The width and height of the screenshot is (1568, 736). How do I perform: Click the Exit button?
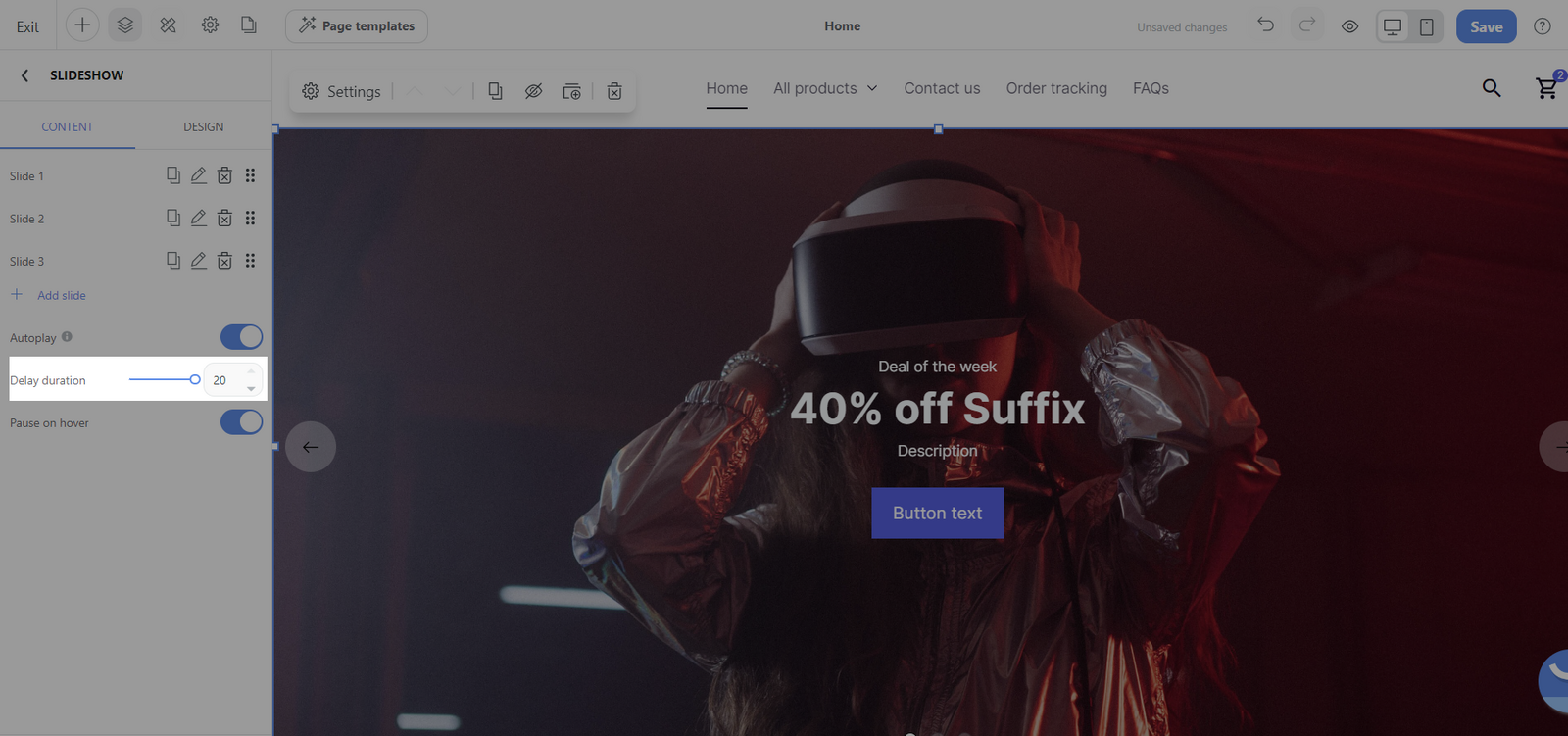pos(27,26)
